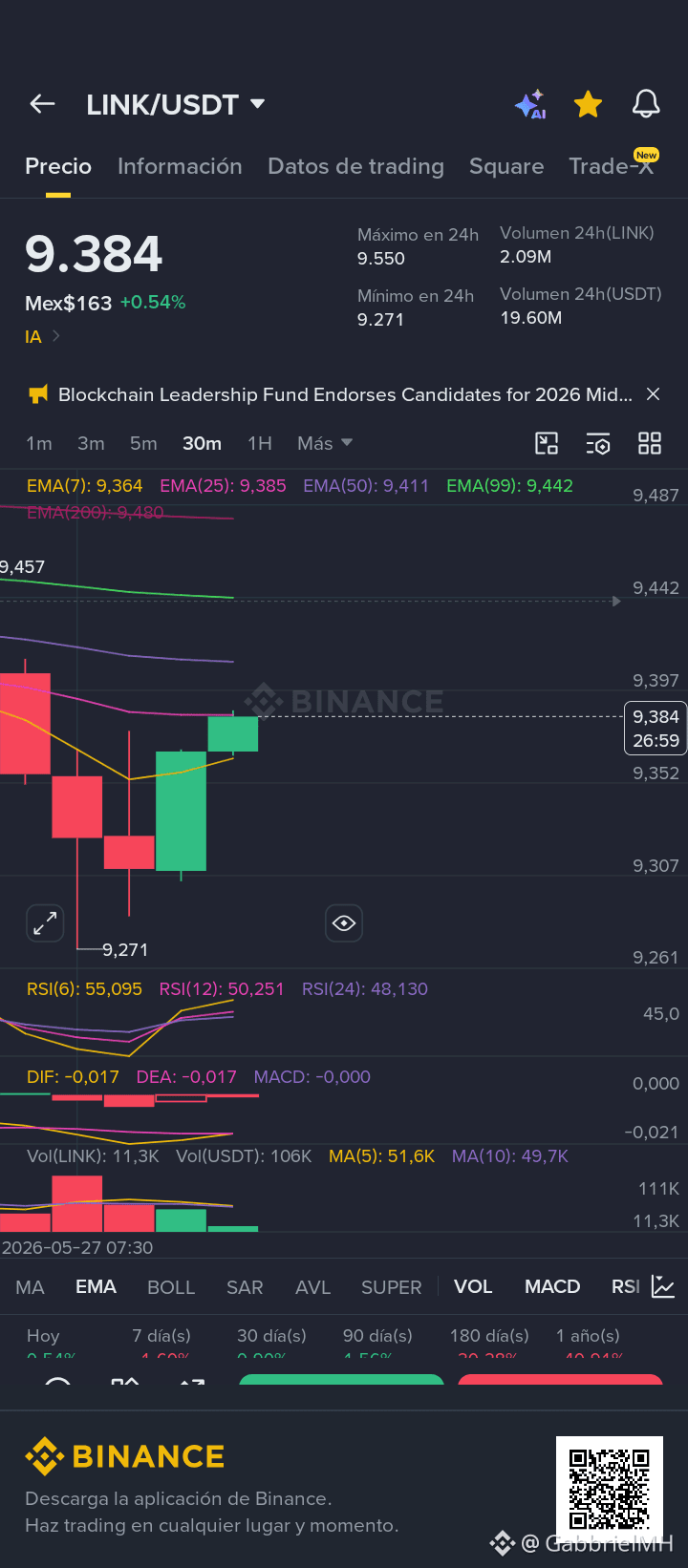Screen dimensions: 688x1568
Task: Toggle the chart eye visibility icon
Action: tap(344, 923)
